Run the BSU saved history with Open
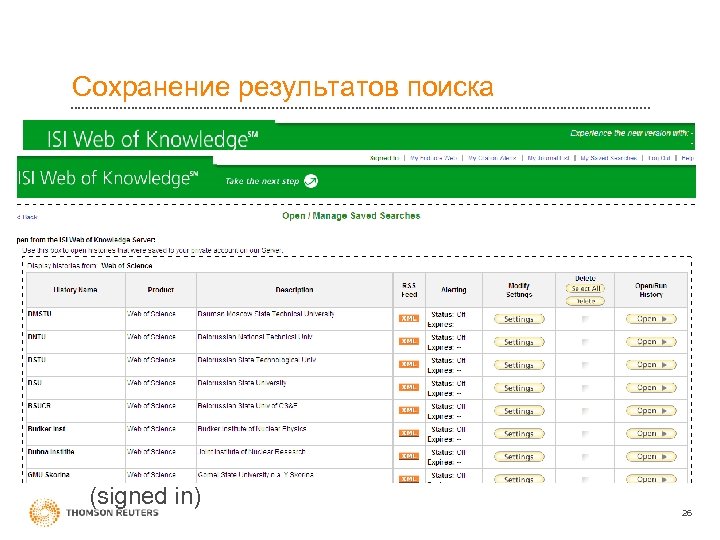This screenshot has width=720, height=540. pyautogui.click(x=651, y=388)
